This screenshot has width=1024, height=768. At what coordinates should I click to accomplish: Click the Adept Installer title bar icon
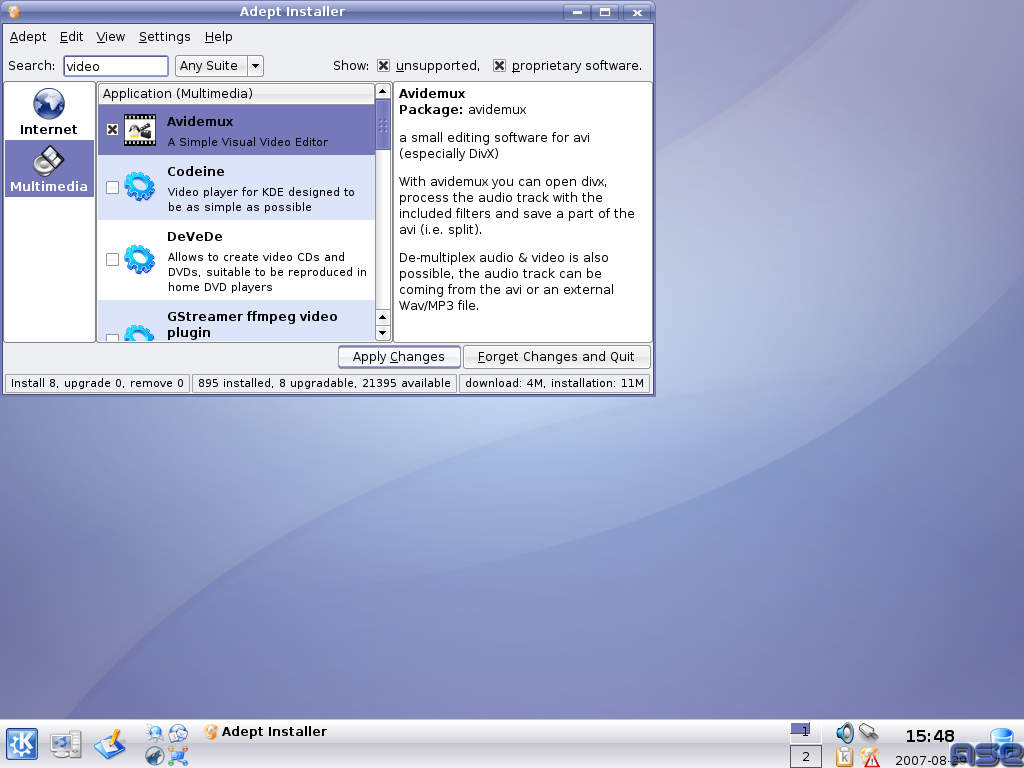[14, 12]
